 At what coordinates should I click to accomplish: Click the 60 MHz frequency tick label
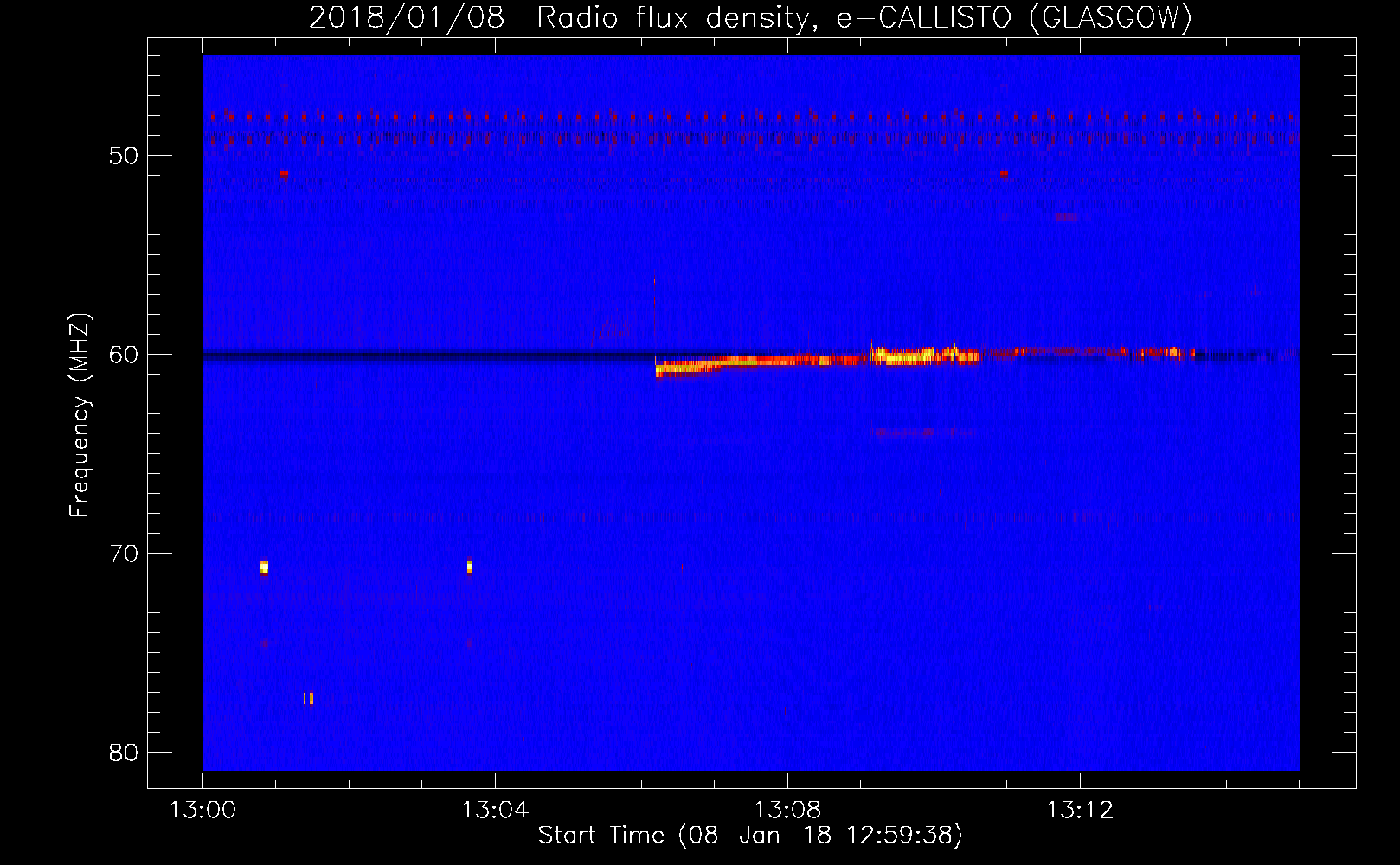[124, 355]
